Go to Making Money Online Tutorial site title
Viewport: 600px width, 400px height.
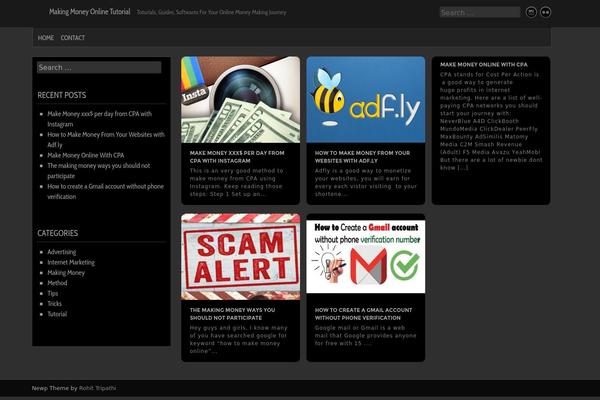(90, 12)
